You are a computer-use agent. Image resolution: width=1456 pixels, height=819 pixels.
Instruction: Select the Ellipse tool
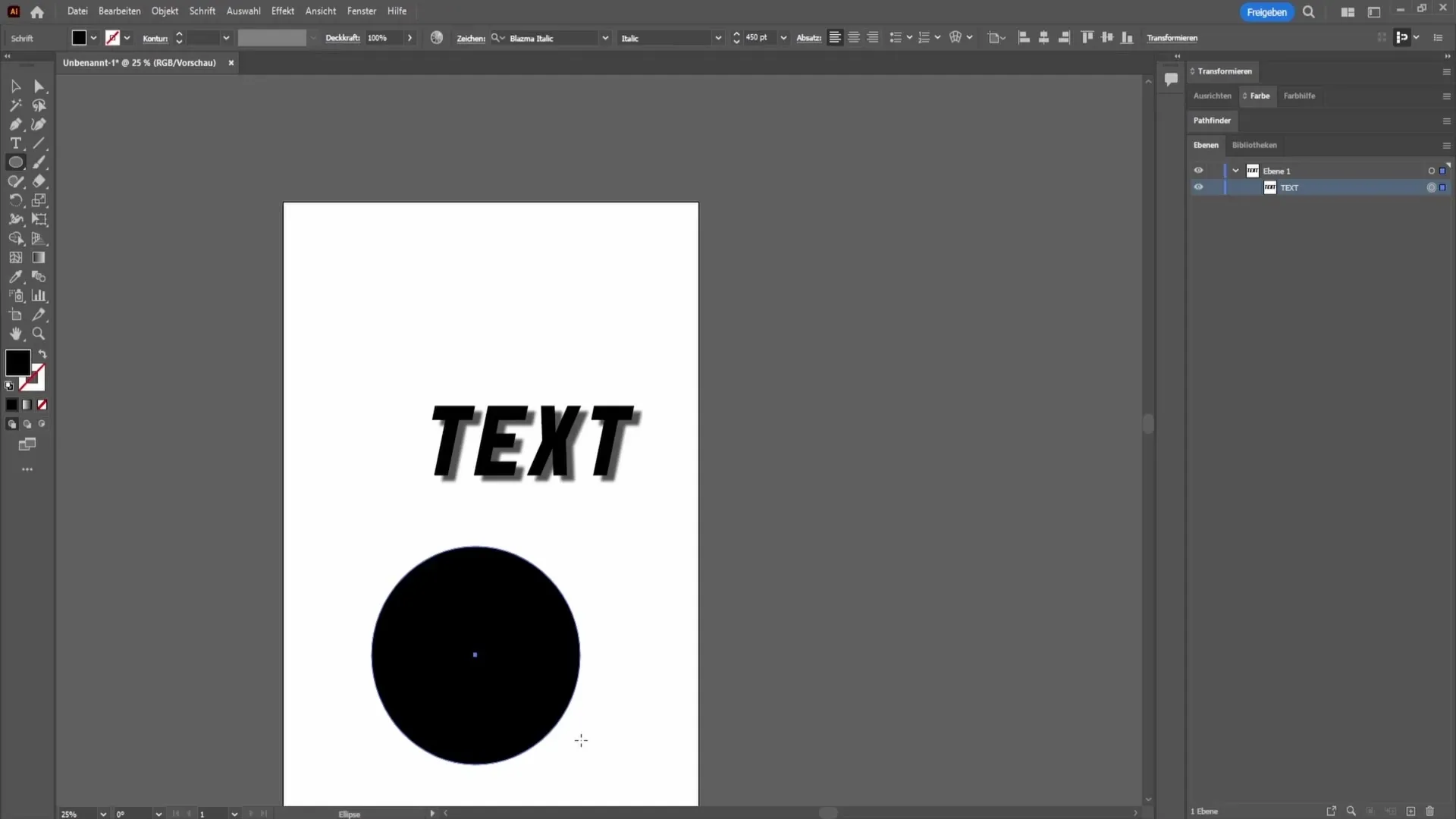click(15, 162)
